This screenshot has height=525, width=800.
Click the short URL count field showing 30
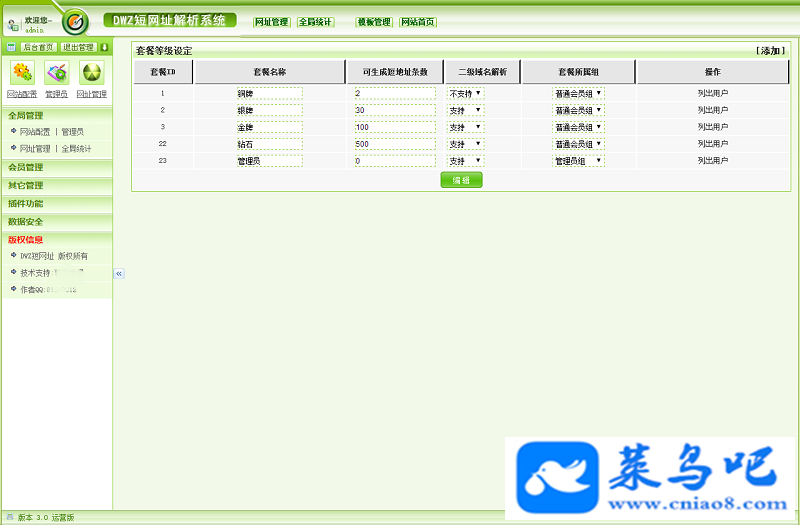pos(395,110)
